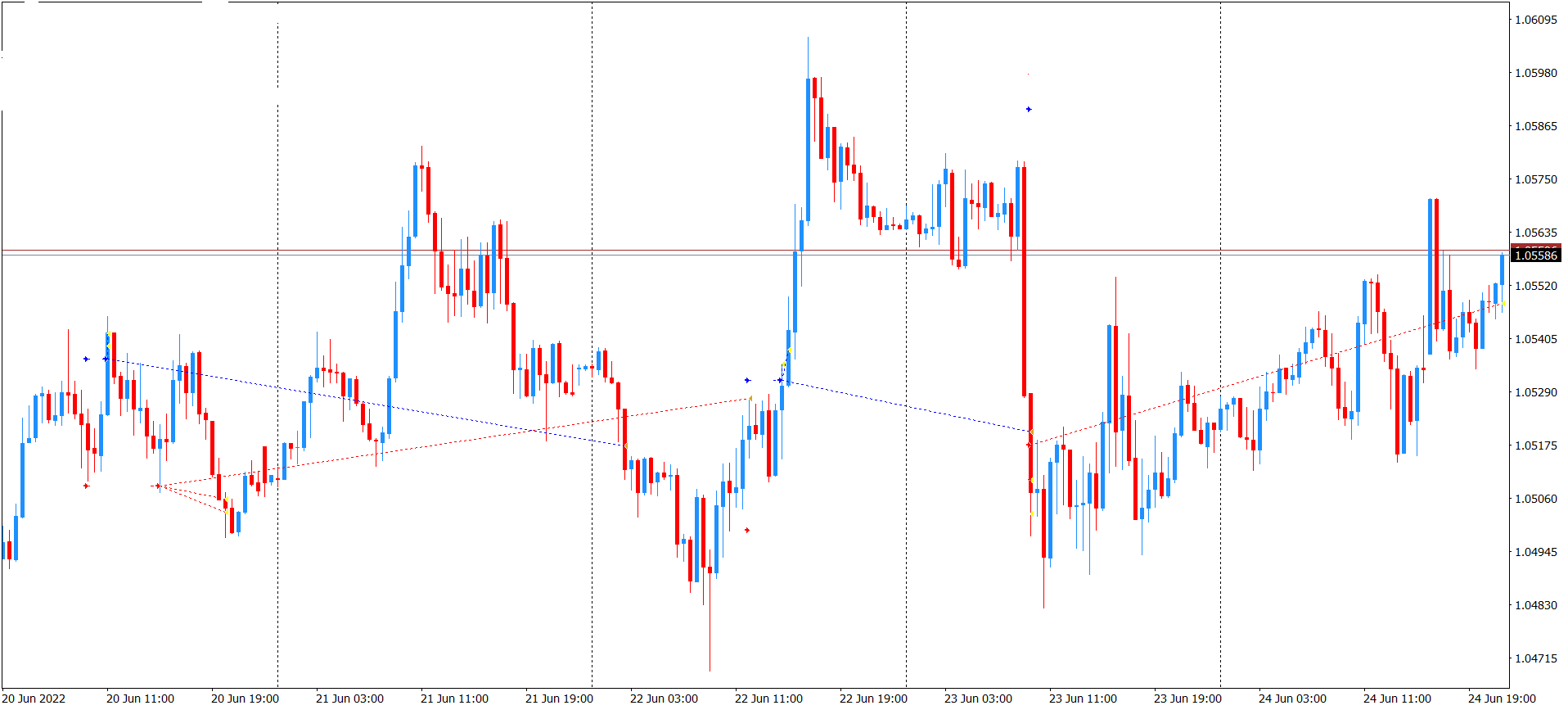Image resolution: width=1568 pixels, height=710 pixels.
Task: Click the 1.05060 price scale label
Action: [x=1536, y=499]
